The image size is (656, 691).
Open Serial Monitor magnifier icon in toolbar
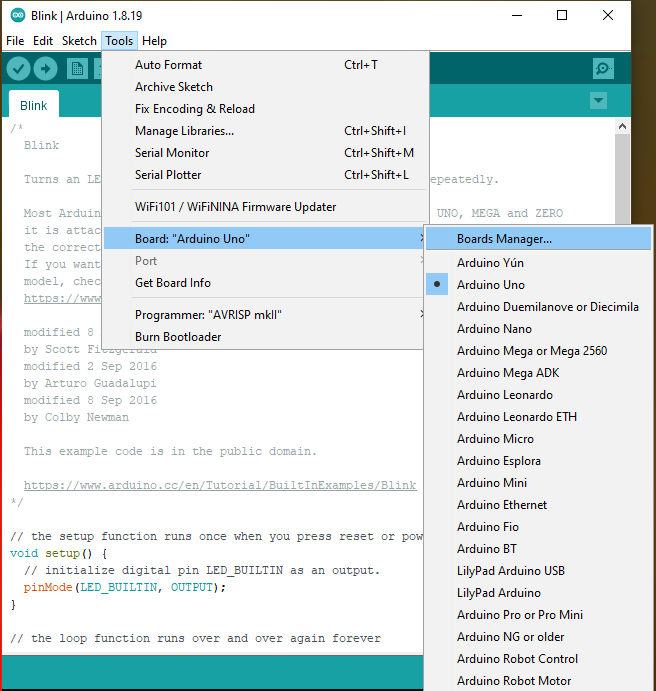pyautogui.click(x=603, y=69)
